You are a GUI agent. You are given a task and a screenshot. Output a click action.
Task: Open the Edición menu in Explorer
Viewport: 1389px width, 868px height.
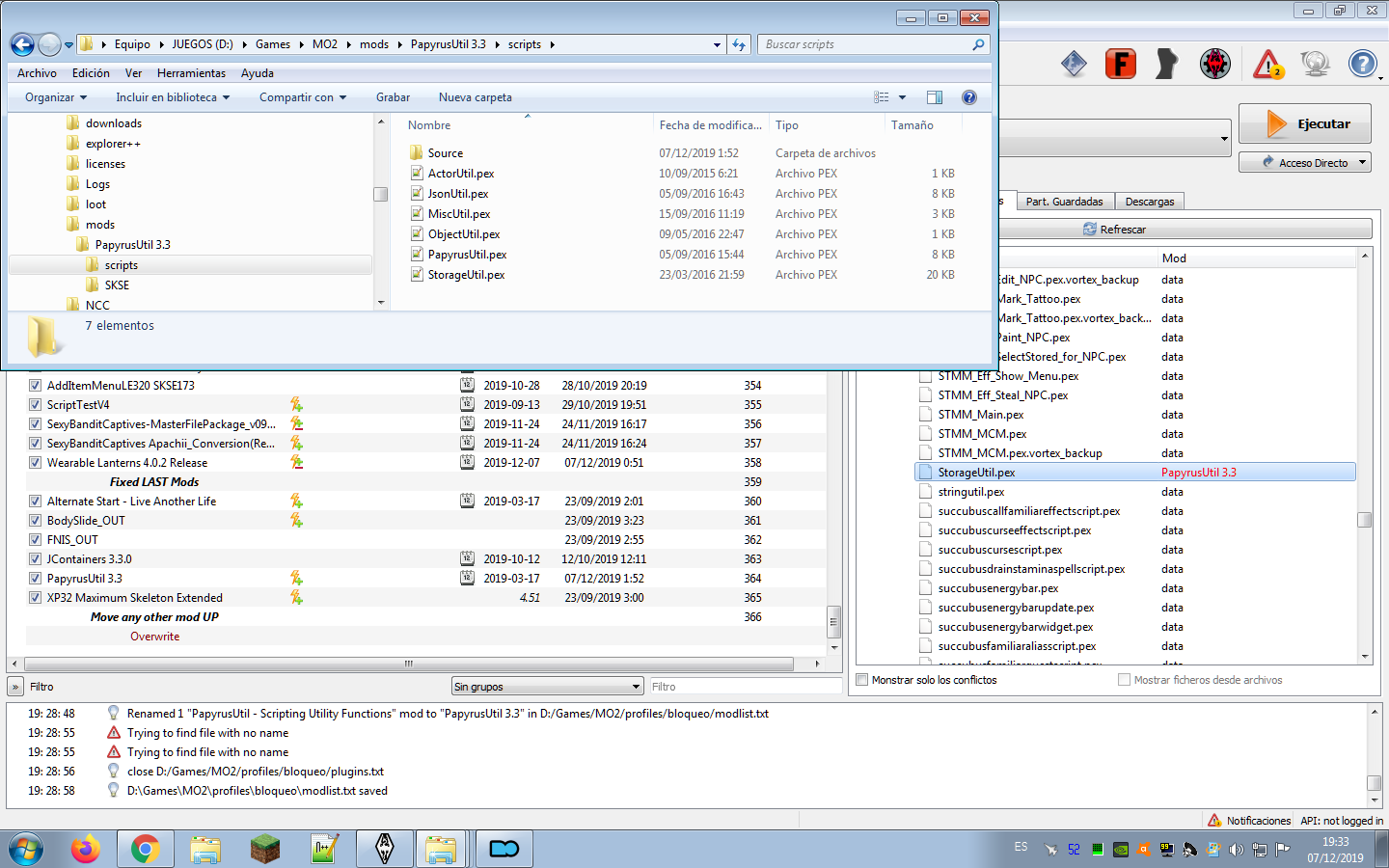pos(91,73)
